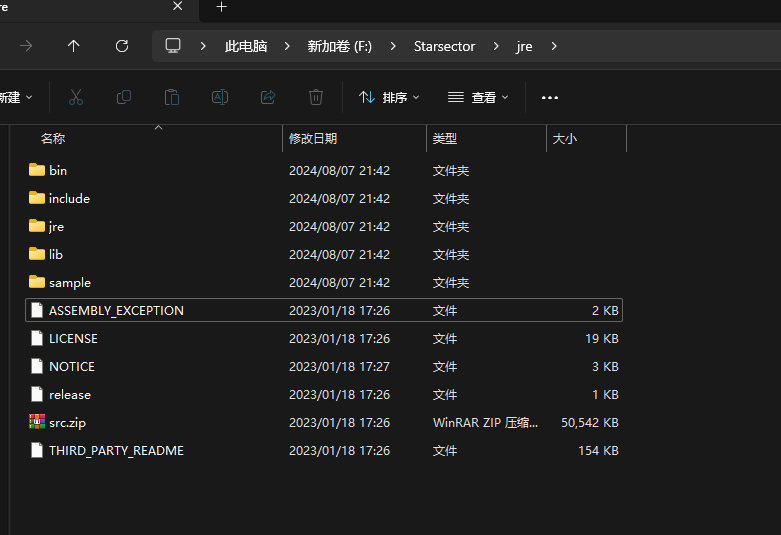Refresh the current folder view
Viewport: 781px width, 535px height.
(x=122, y=46)
